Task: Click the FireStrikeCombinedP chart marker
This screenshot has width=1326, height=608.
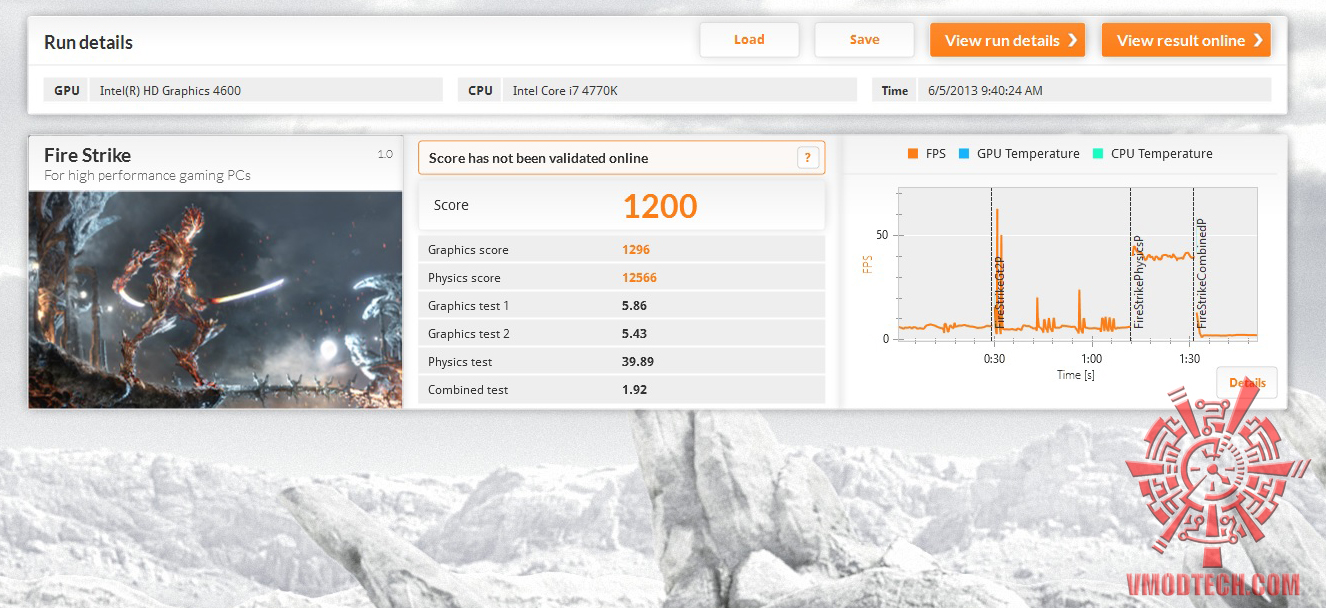Action: click(x=1201, y=273)
